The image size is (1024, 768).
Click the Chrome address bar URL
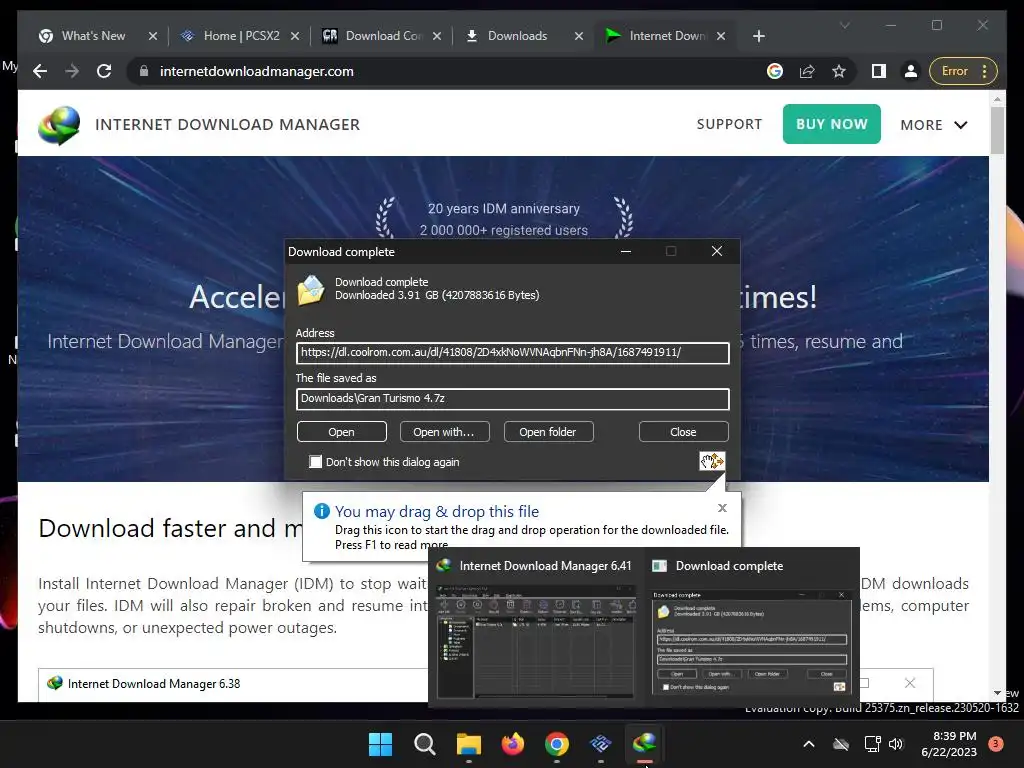pyautogui.click(x=257, y=71)
